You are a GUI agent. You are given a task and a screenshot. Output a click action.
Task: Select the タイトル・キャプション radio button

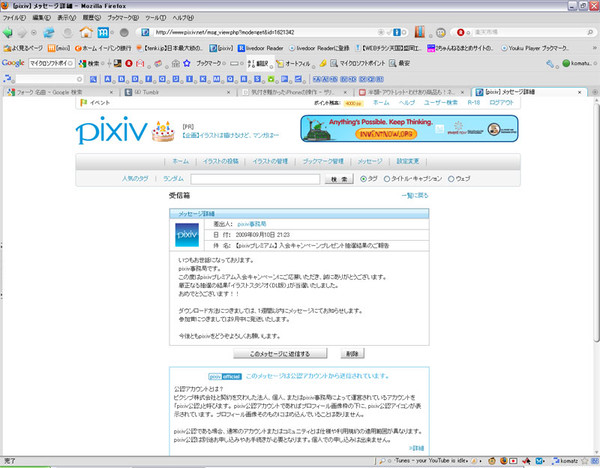pos(386,179)
